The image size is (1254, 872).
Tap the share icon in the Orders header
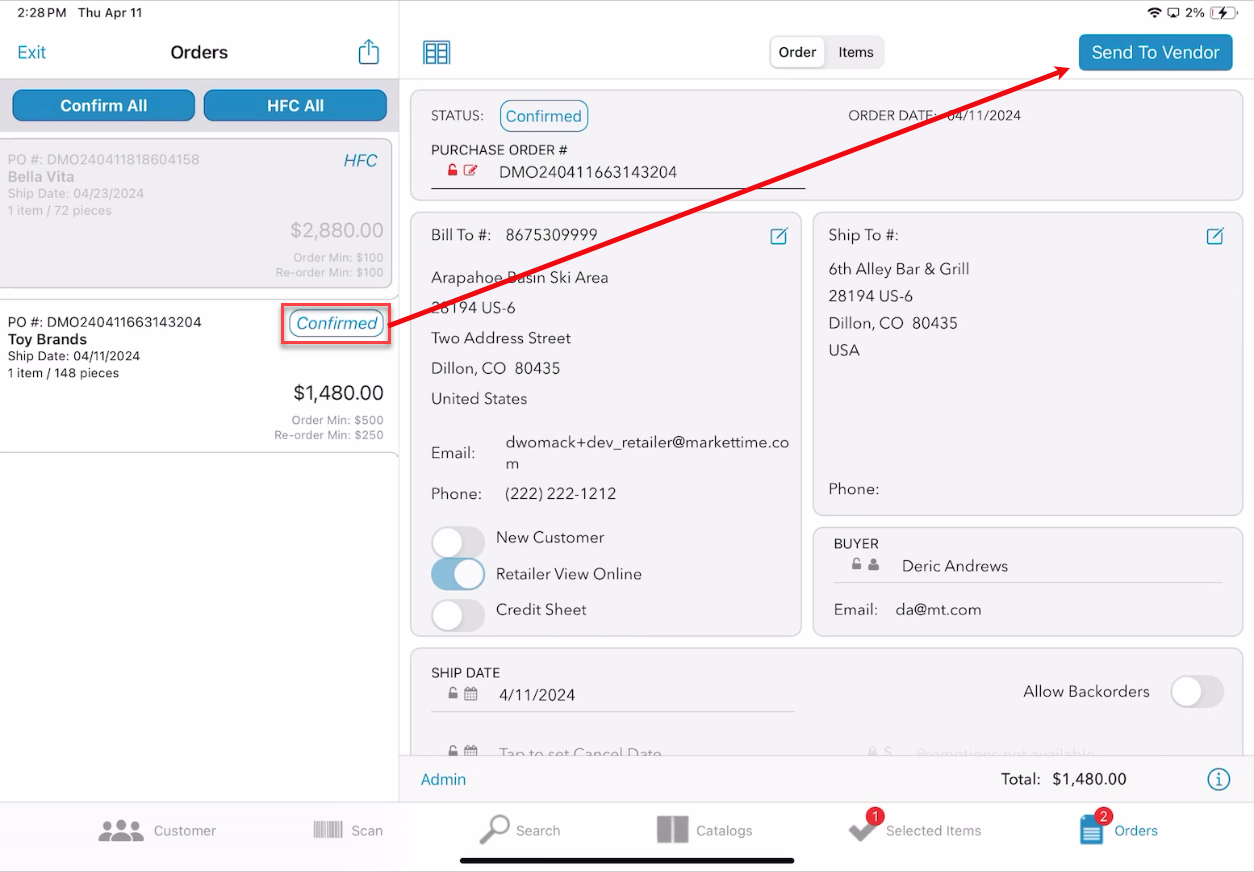(369, 52)
